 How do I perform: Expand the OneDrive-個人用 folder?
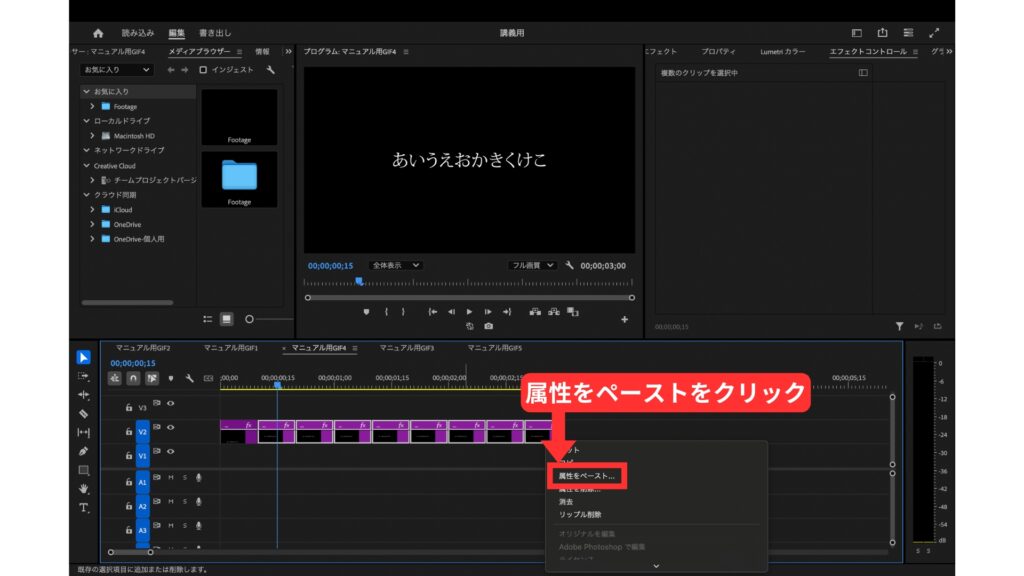tap(92, 239)
